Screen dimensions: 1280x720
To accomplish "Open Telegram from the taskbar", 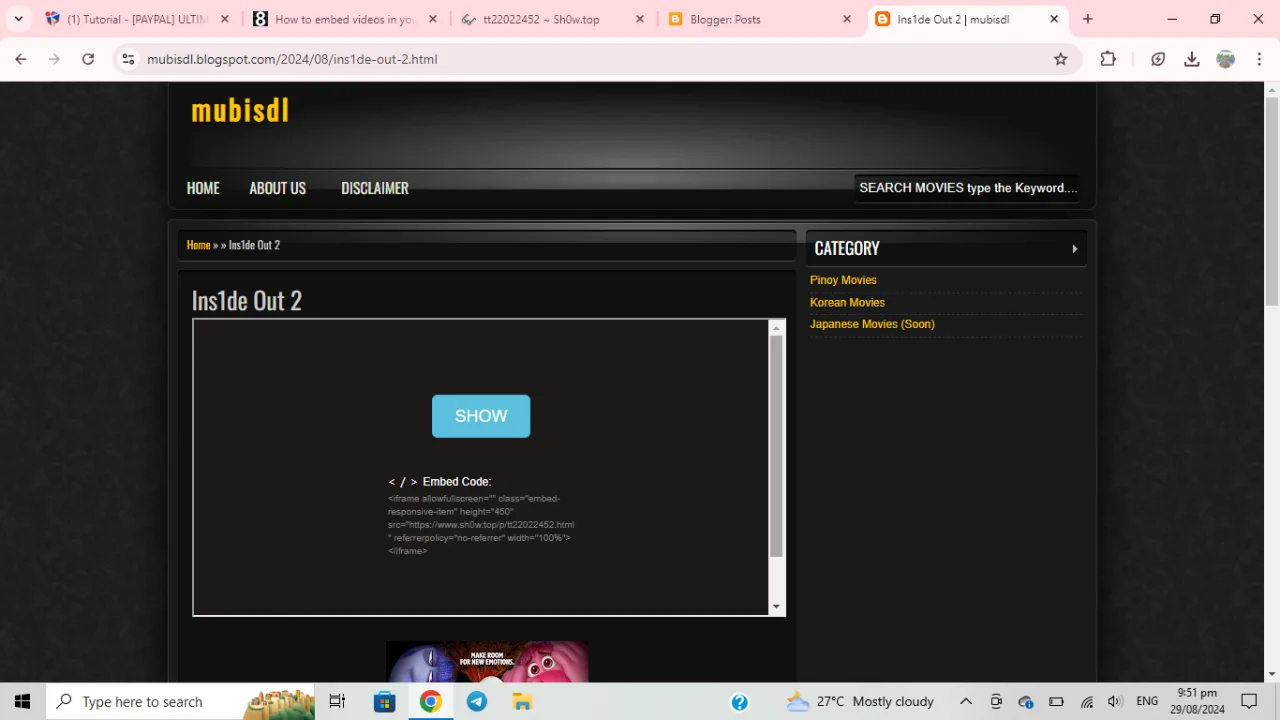I will 477,702.
